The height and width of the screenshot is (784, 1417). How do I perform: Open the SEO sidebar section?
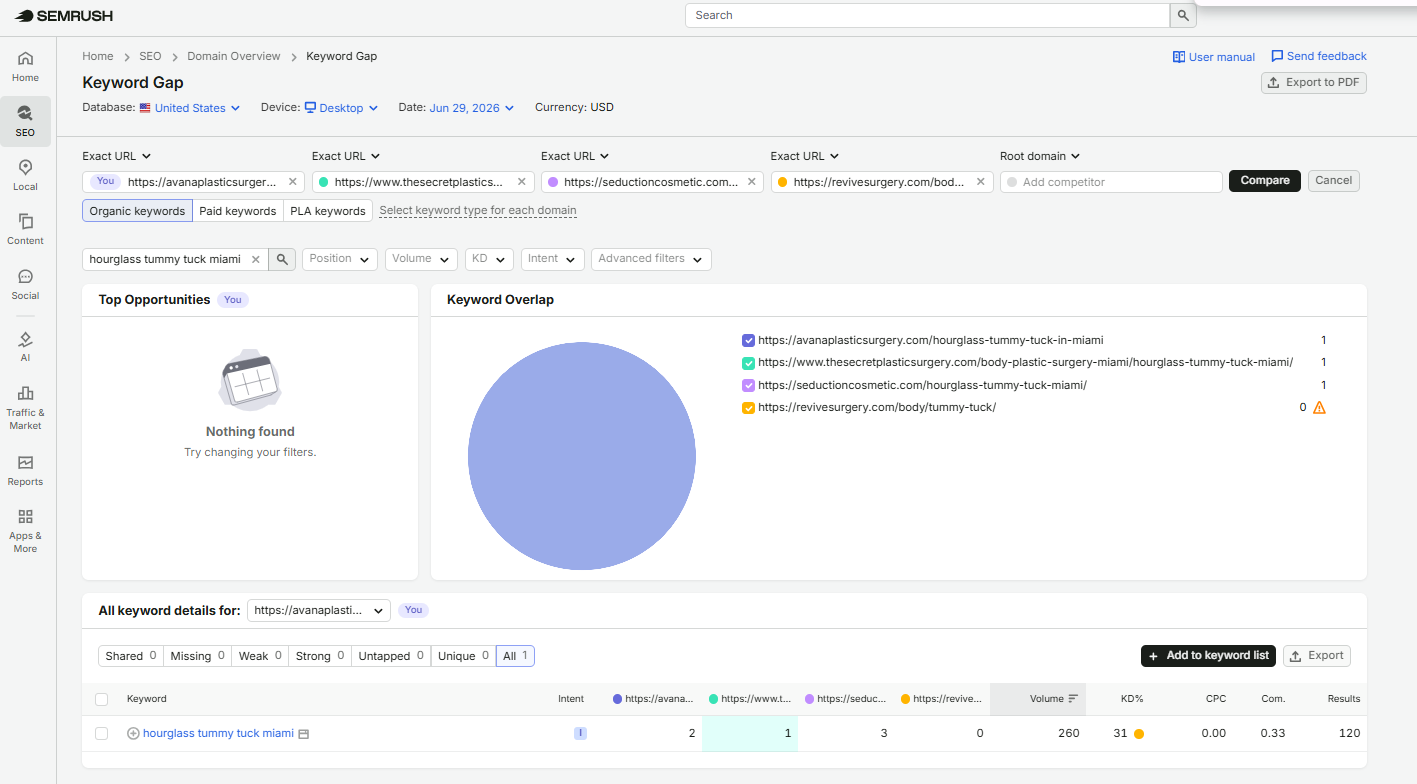coord(26,121)
